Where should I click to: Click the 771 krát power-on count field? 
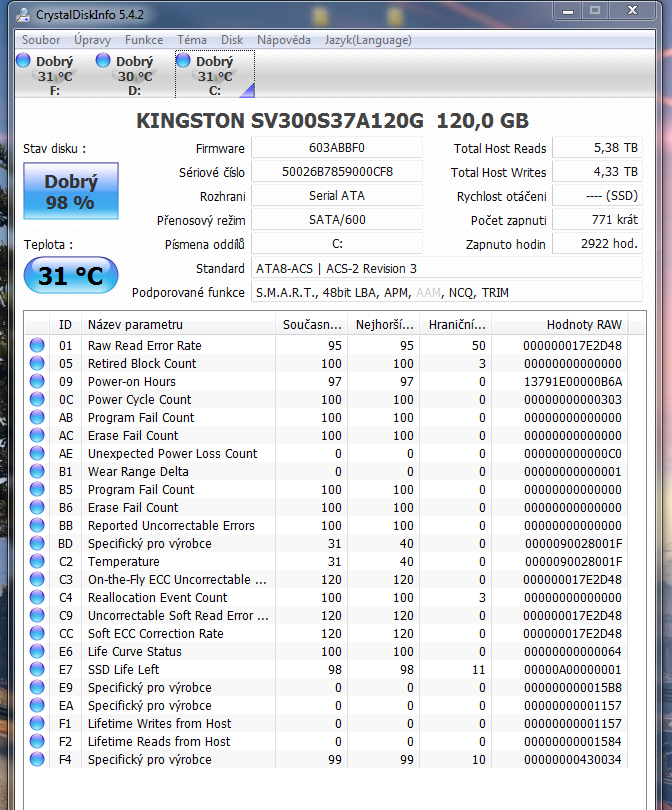point(598,220)
